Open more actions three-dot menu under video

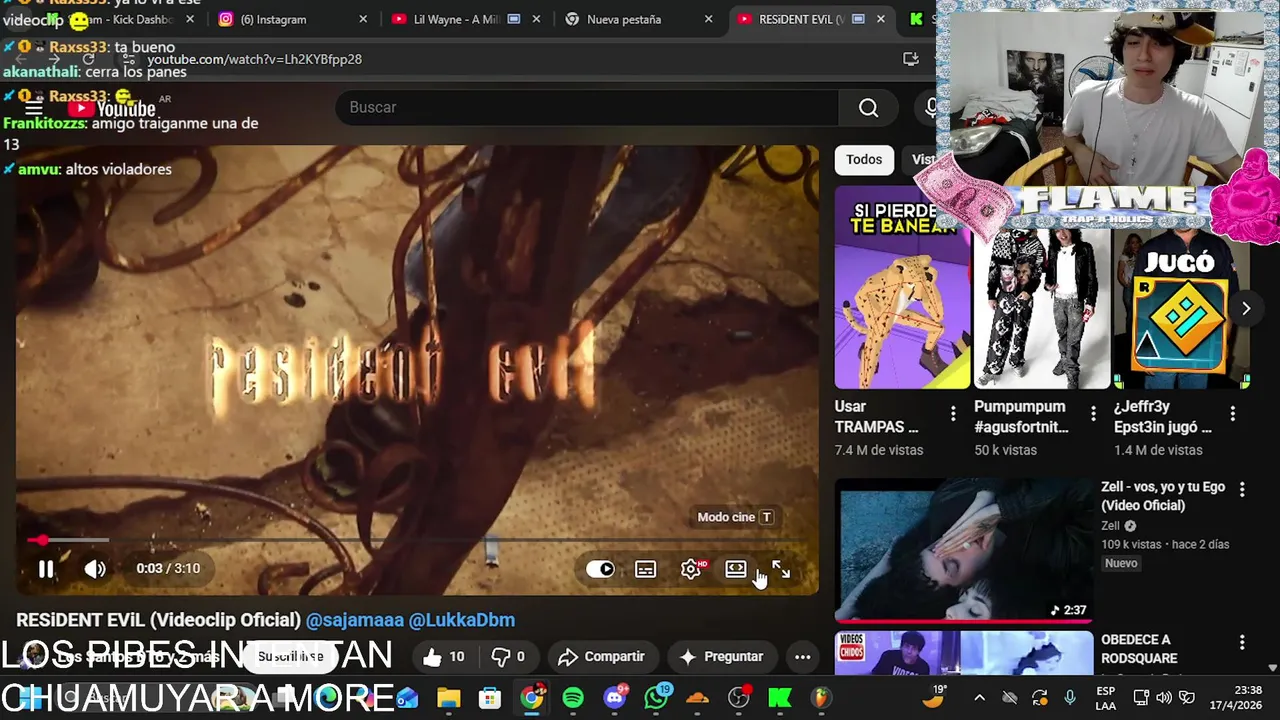[x=802, y=657]
